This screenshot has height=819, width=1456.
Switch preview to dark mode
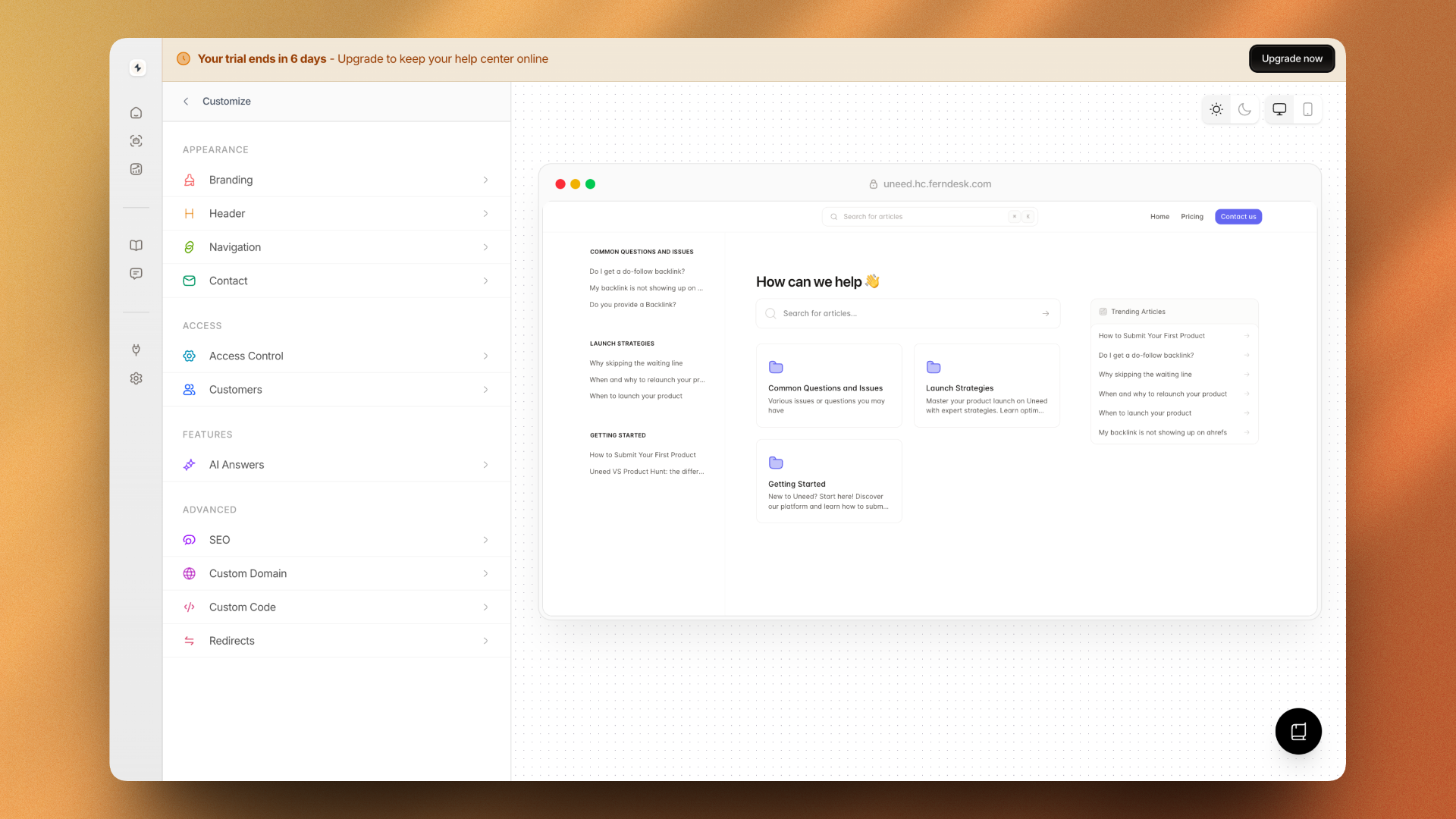tap(1244, 109)
